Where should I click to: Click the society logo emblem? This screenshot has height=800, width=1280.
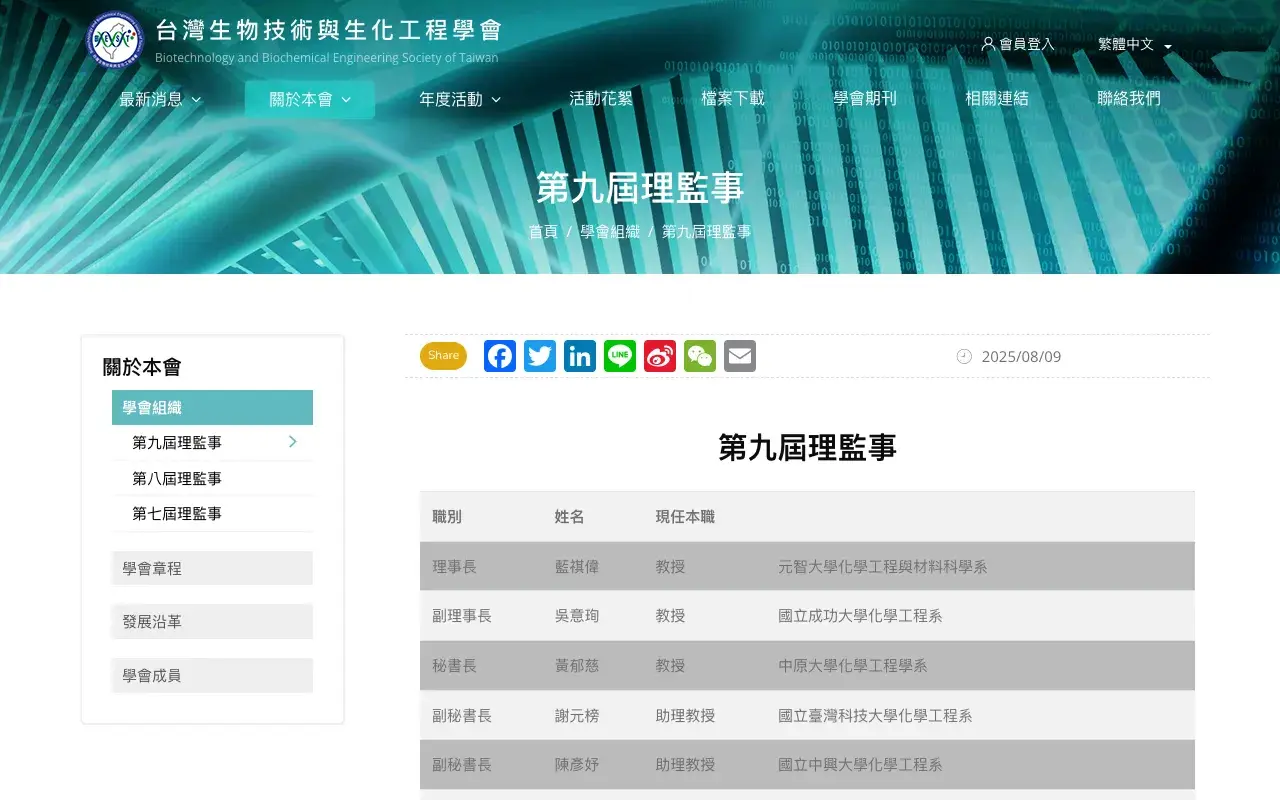(x=115, y=41)
